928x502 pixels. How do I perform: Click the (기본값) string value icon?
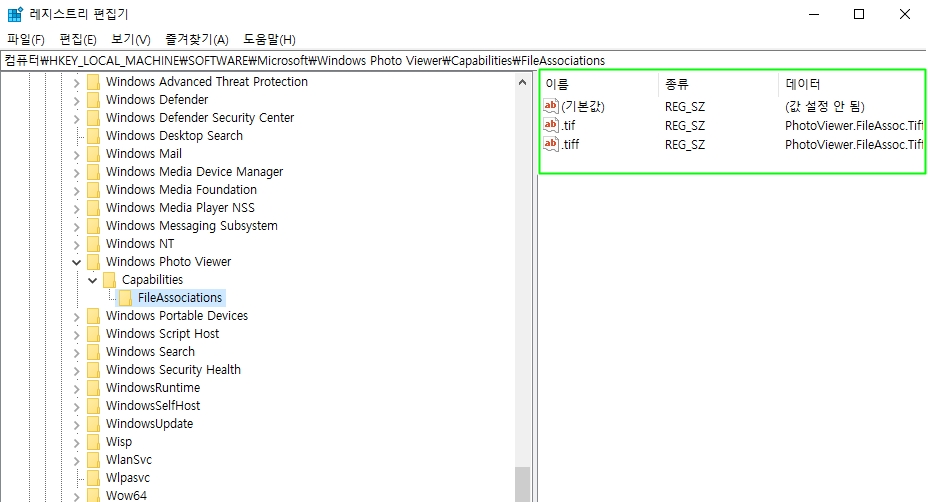[x=551, y=106]
